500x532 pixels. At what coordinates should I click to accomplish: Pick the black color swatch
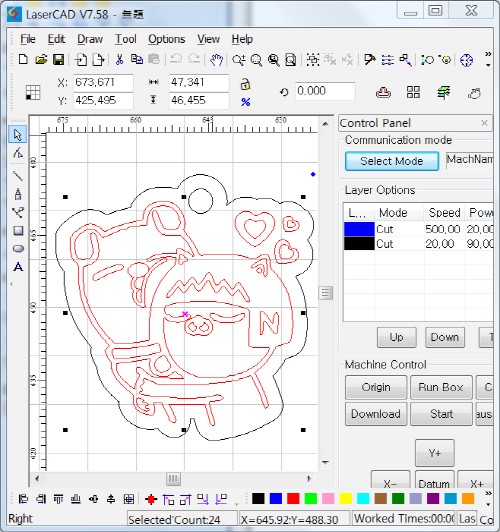[258, 499]
